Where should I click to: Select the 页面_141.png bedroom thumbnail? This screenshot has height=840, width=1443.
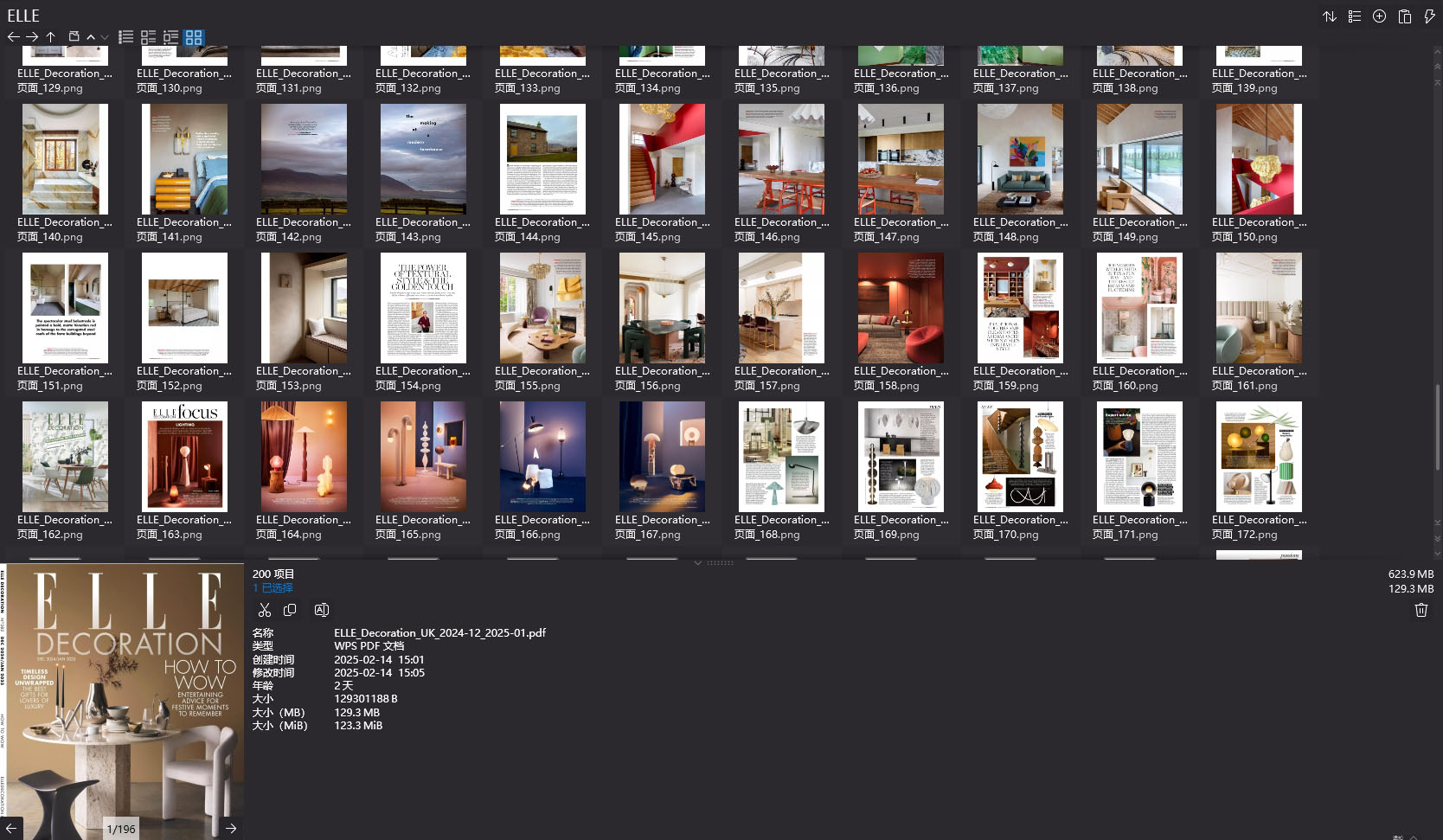pos(184,159)
